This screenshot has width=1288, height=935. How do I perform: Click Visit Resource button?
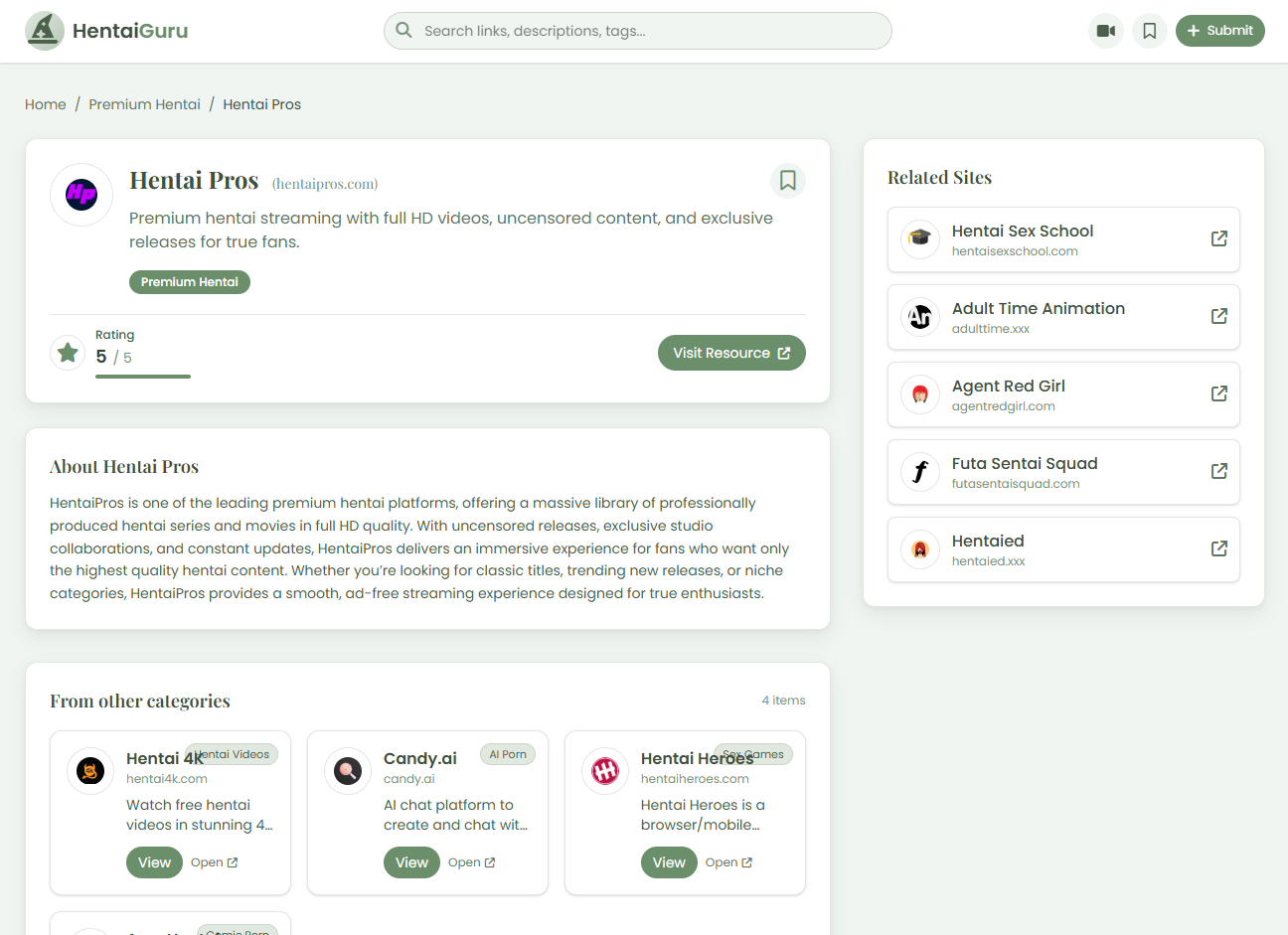pyautogui.click(x=731, y=353)
